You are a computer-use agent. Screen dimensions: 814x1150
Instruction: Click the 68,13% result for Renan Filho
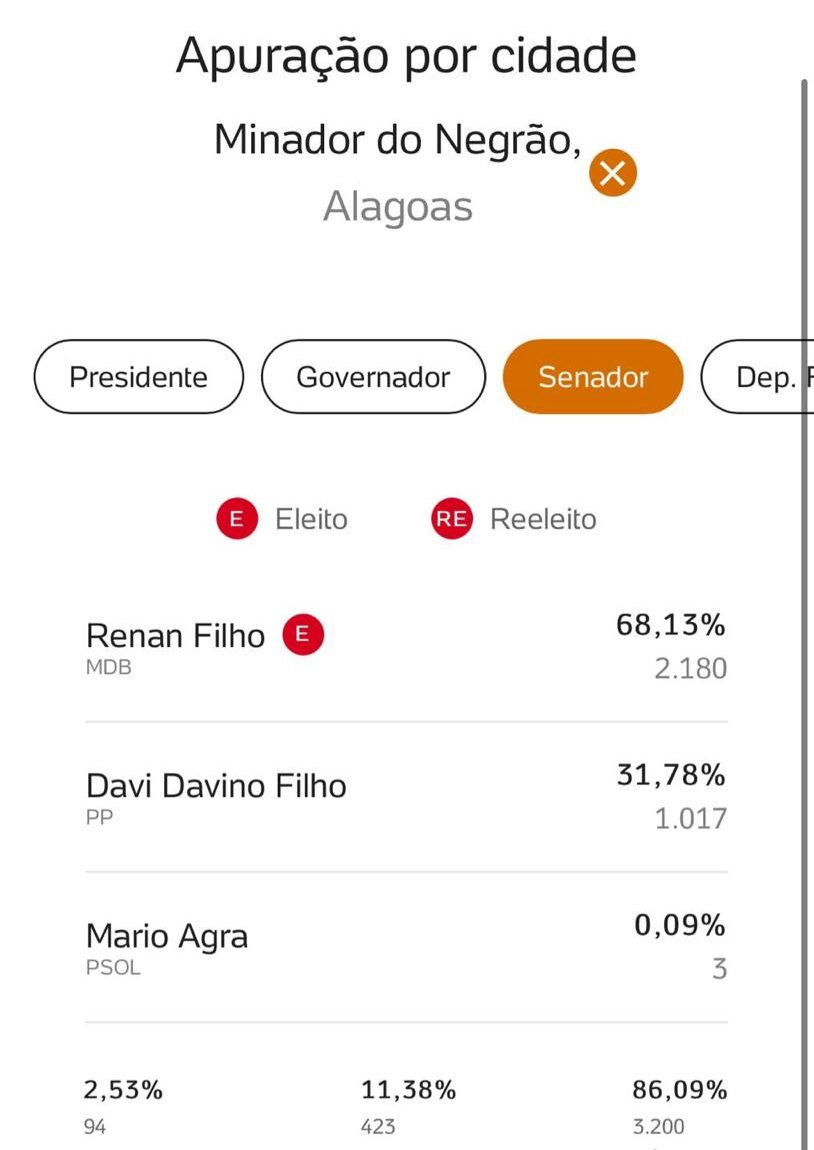[x=670, y=626]
